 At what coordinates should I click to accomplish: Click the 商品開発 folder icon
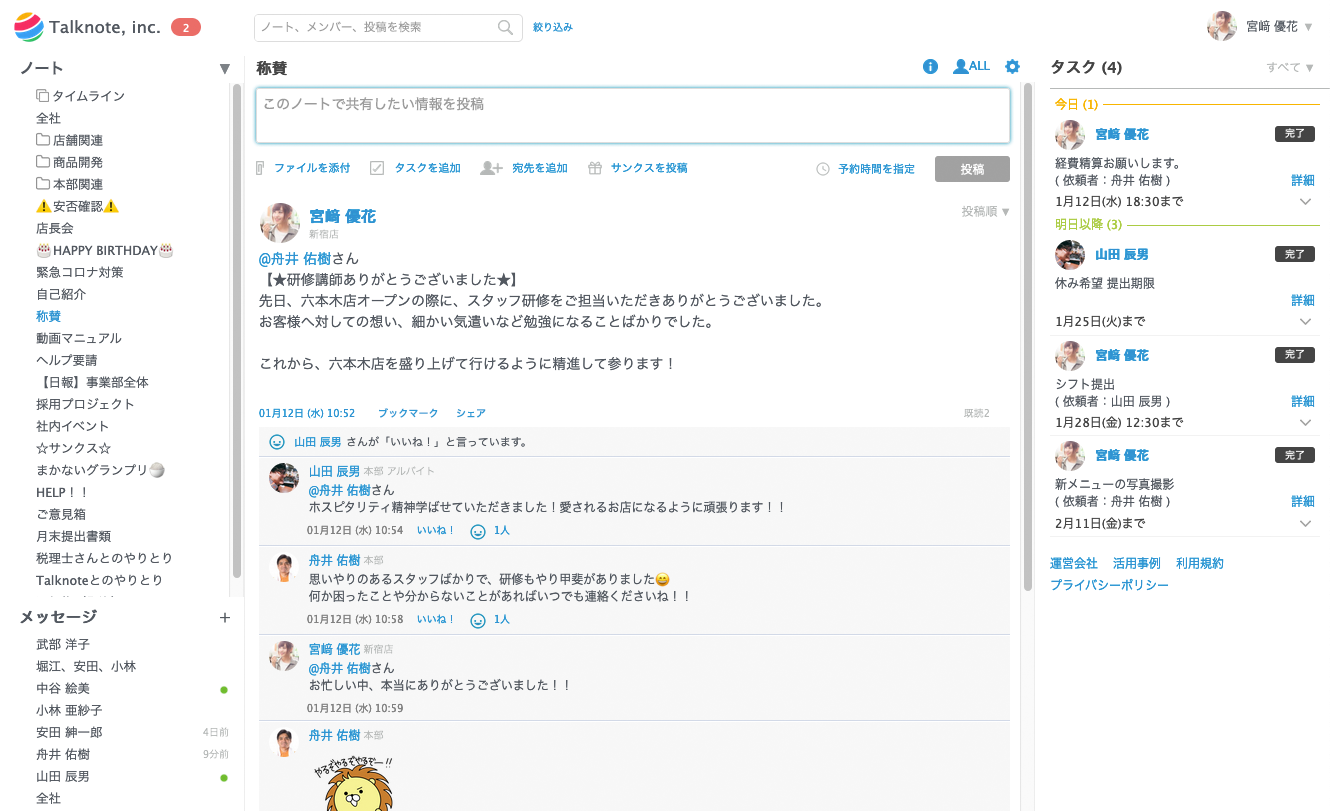tap(43, 162)
